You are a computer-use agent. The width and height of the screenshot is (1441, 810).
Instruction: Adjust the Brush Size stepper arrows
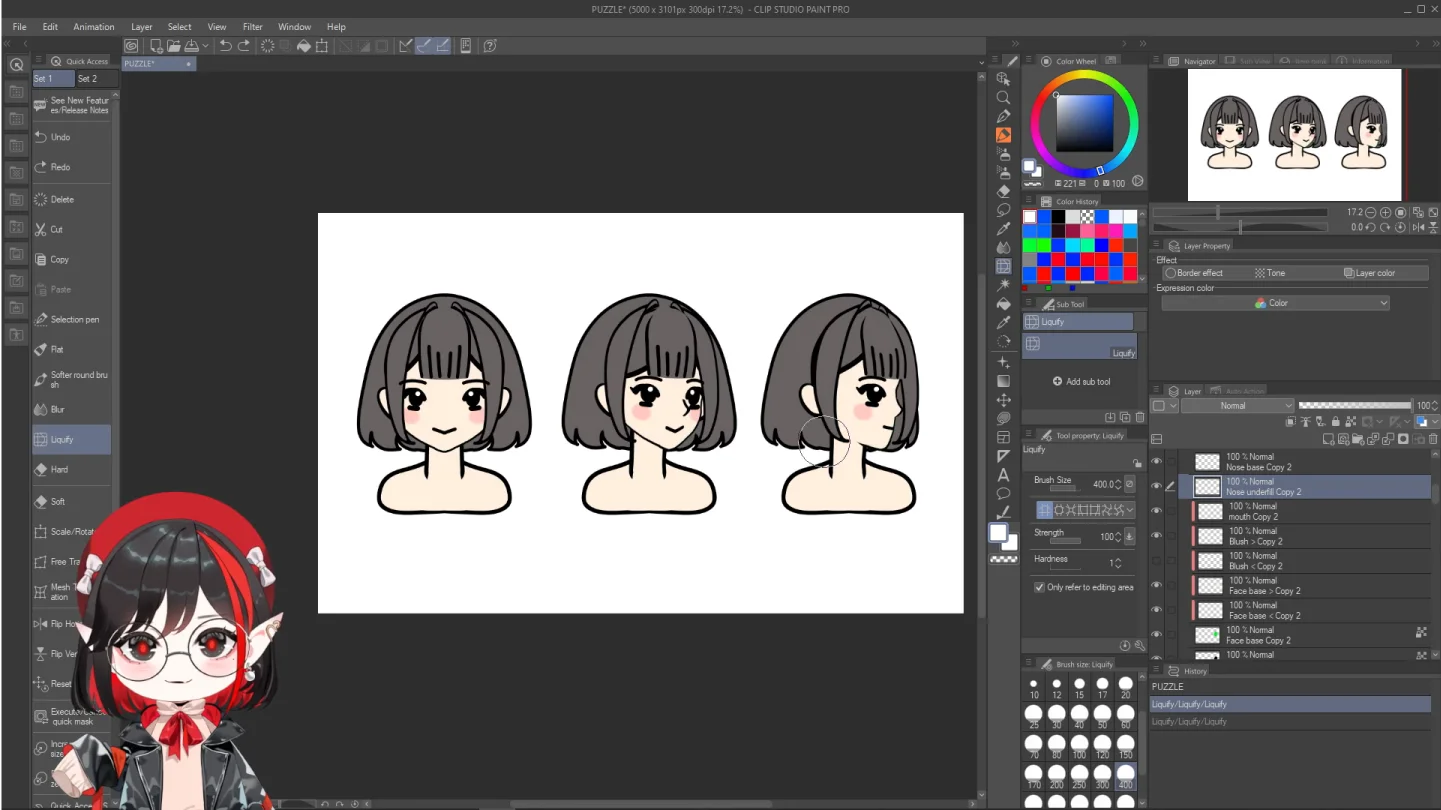[x=1117, y=484]
